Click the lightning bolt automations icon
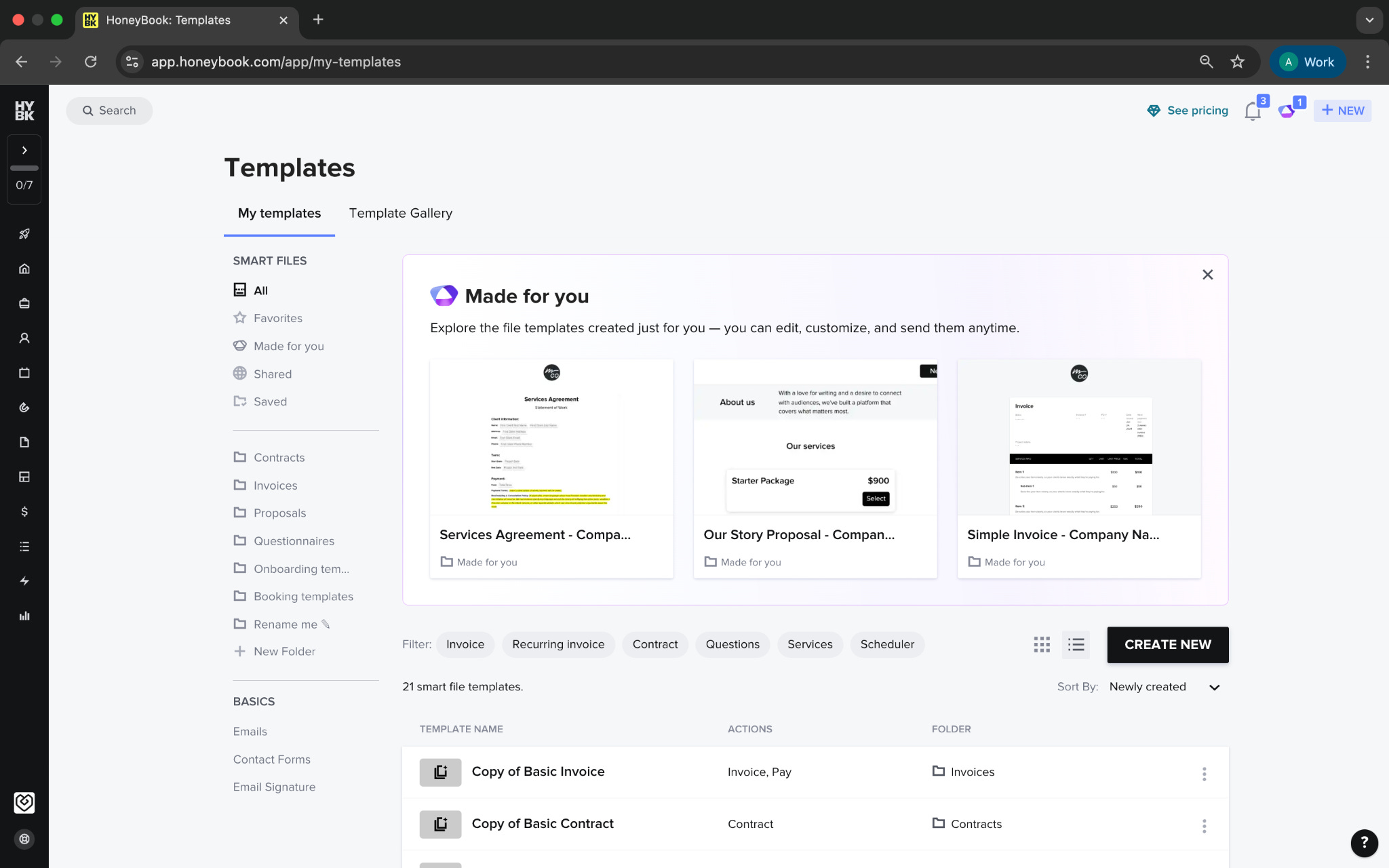 click(x=24, y=581)
